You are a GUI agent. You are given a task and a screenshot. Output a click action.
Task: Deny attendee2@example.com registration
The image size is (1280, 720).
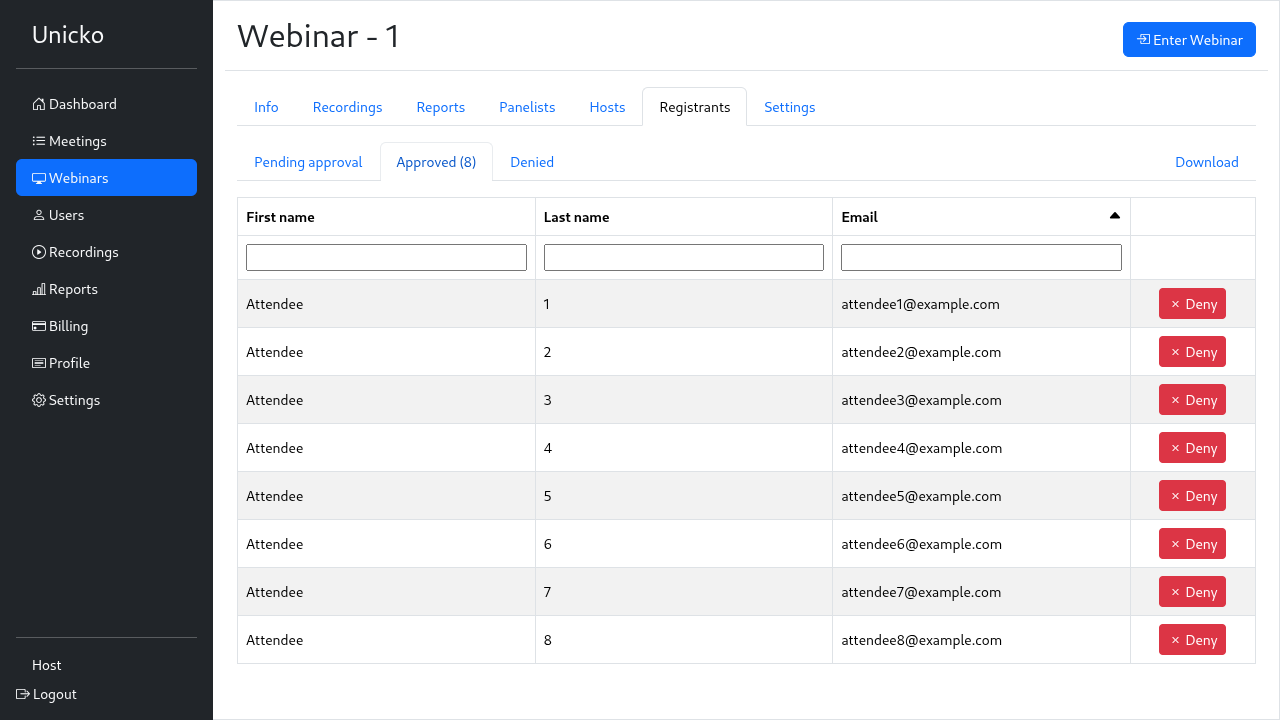1192,352
